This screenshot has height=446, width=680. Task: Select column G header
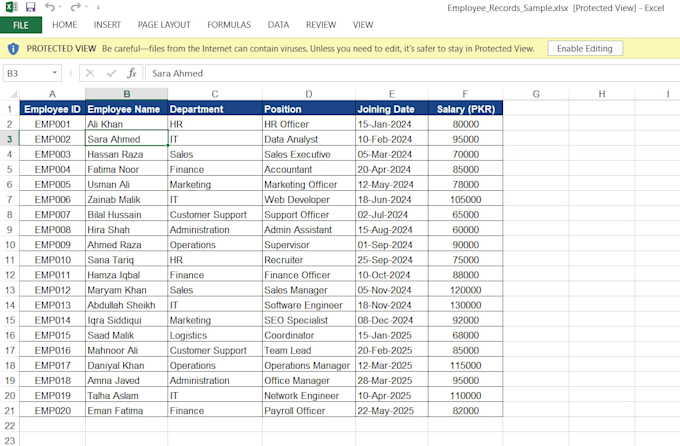[536, 94]
